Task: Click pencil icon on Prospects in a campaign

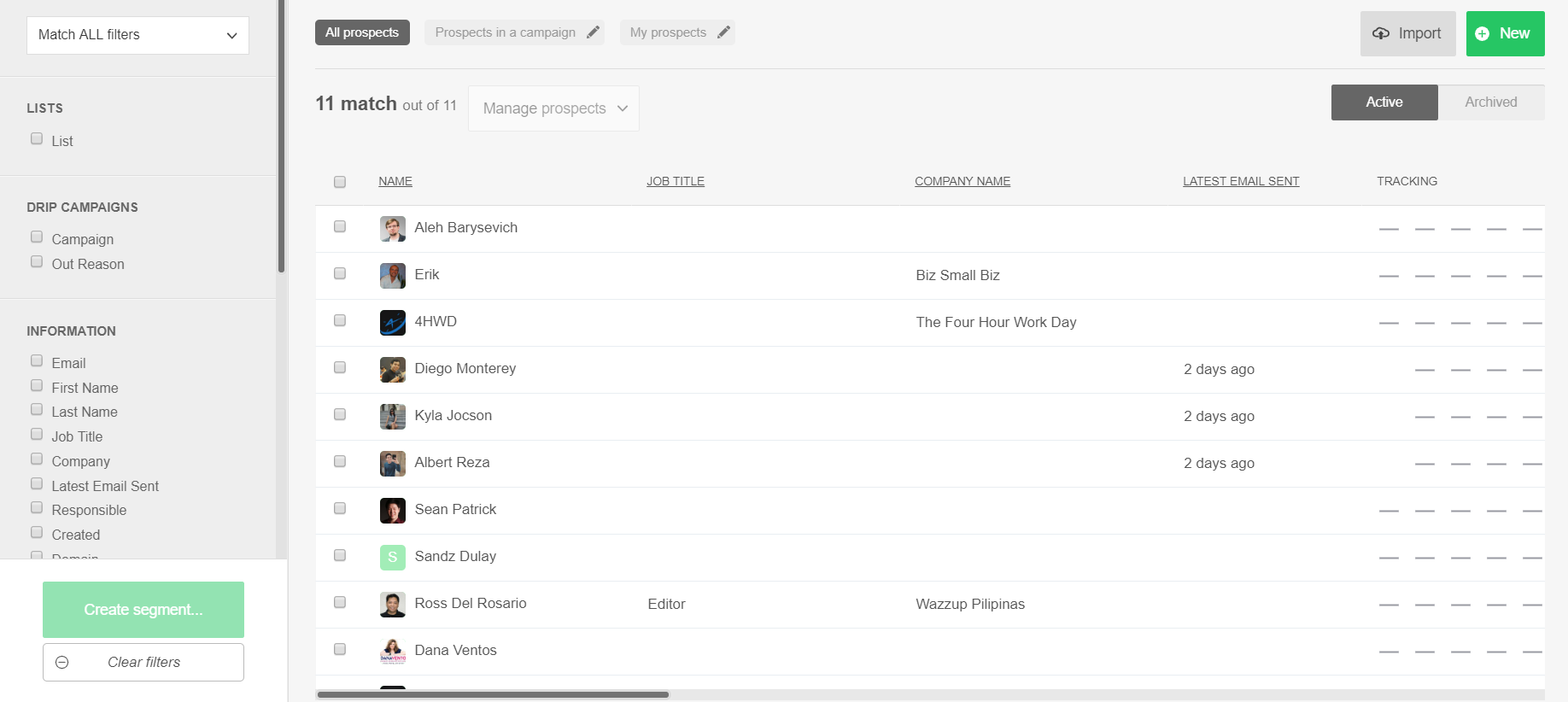Action: (593, 32)
